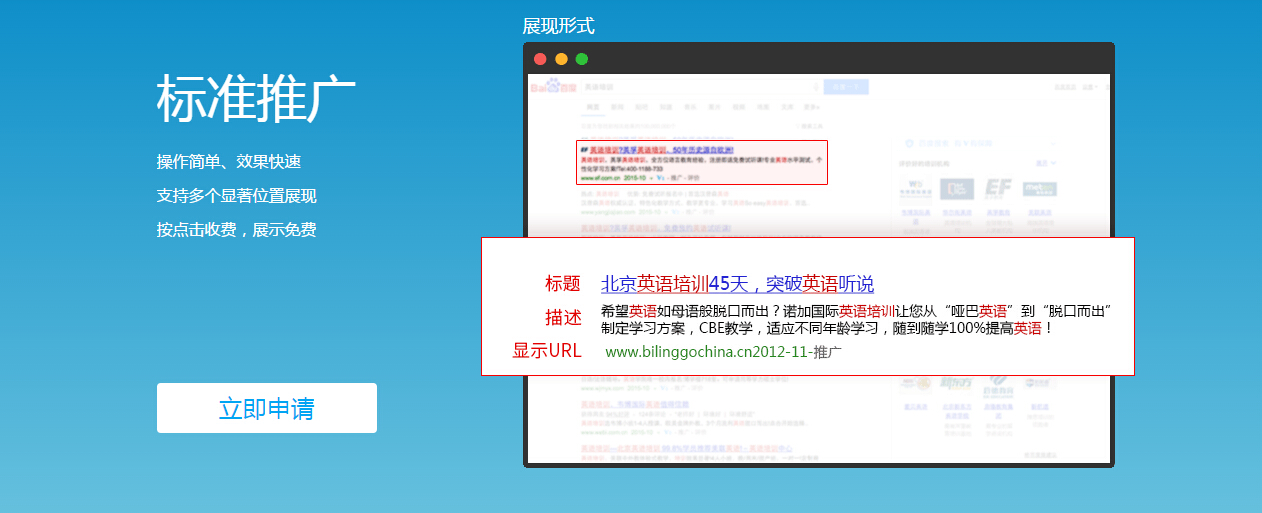Click the yellow minimize dot in mock browser
Viewport: 1262px width, 513px height.
pos(561,59)
